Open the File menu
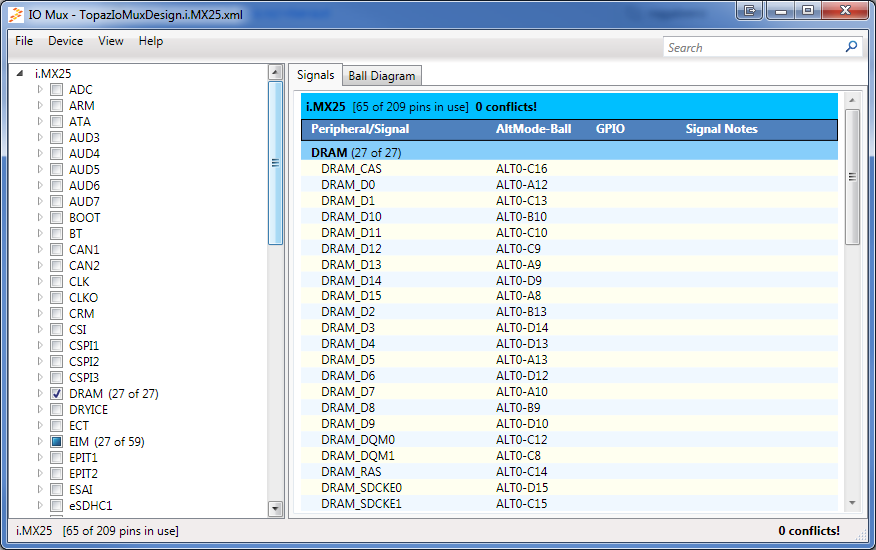 [x=24, y=41]
